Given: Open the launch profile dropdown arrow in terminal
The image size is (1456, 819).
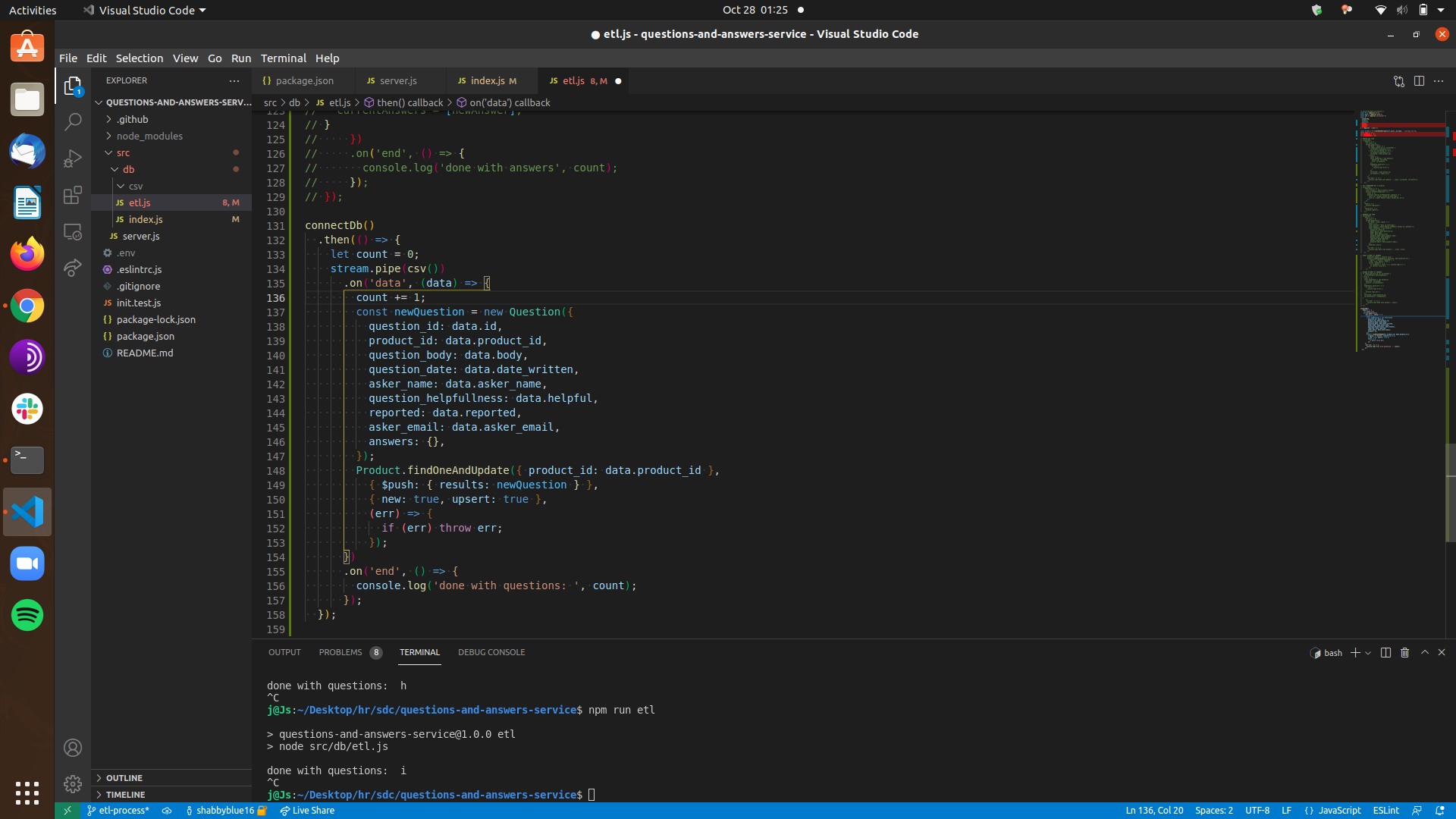Looking at the screenshot, I should [x=1368, y=652].
